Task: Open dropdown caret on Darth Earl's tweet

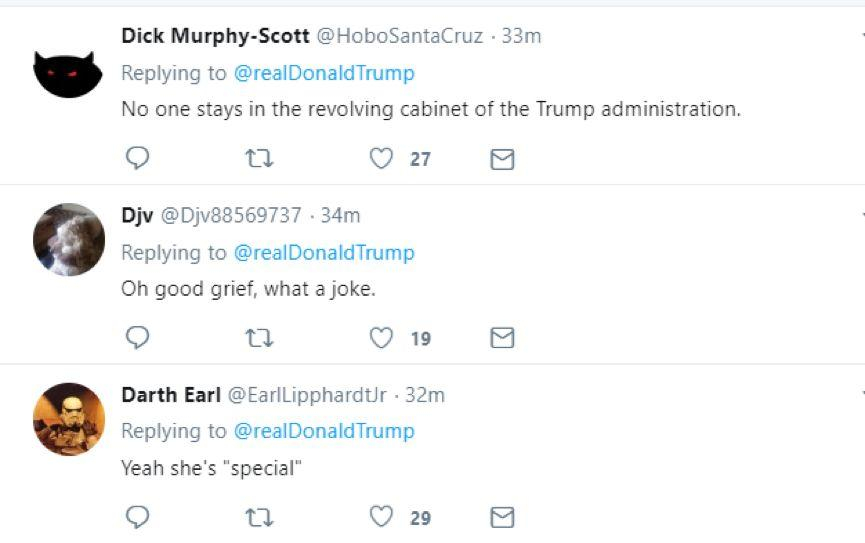Action: coord(860,393)
